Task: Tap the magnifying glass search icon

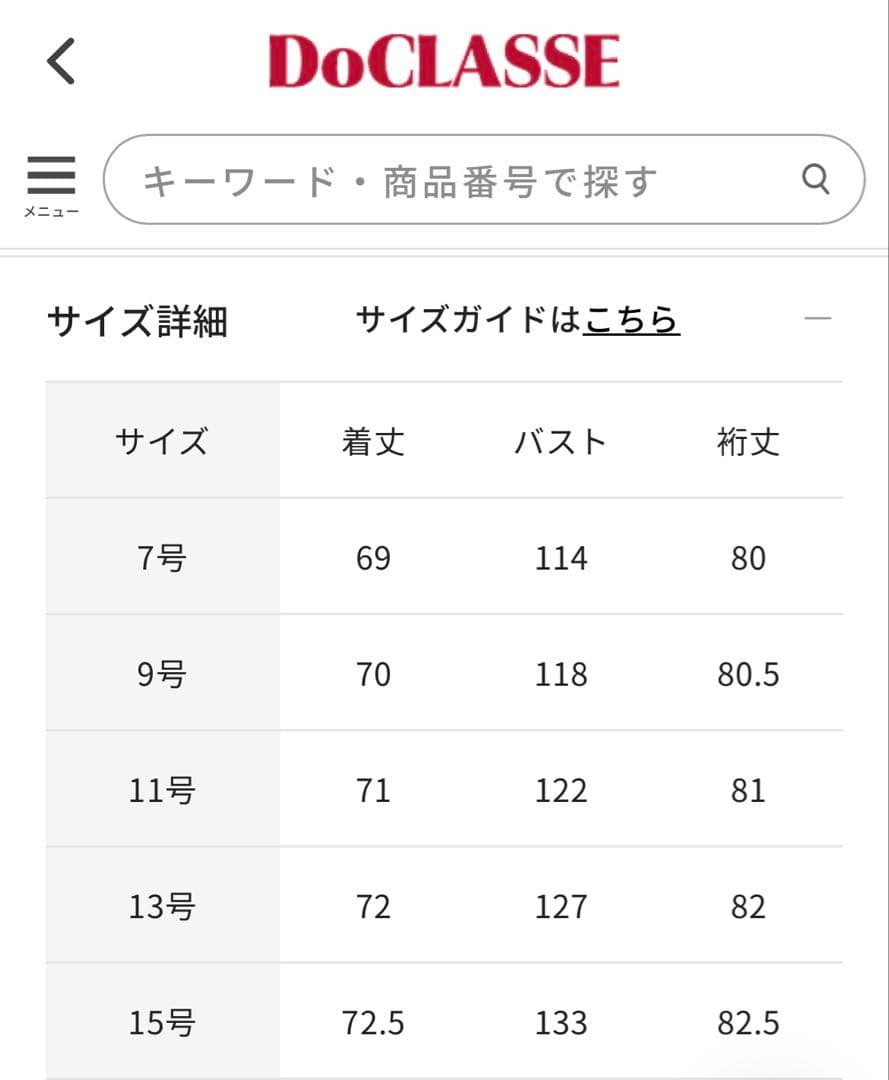Action: coord(816,180)
